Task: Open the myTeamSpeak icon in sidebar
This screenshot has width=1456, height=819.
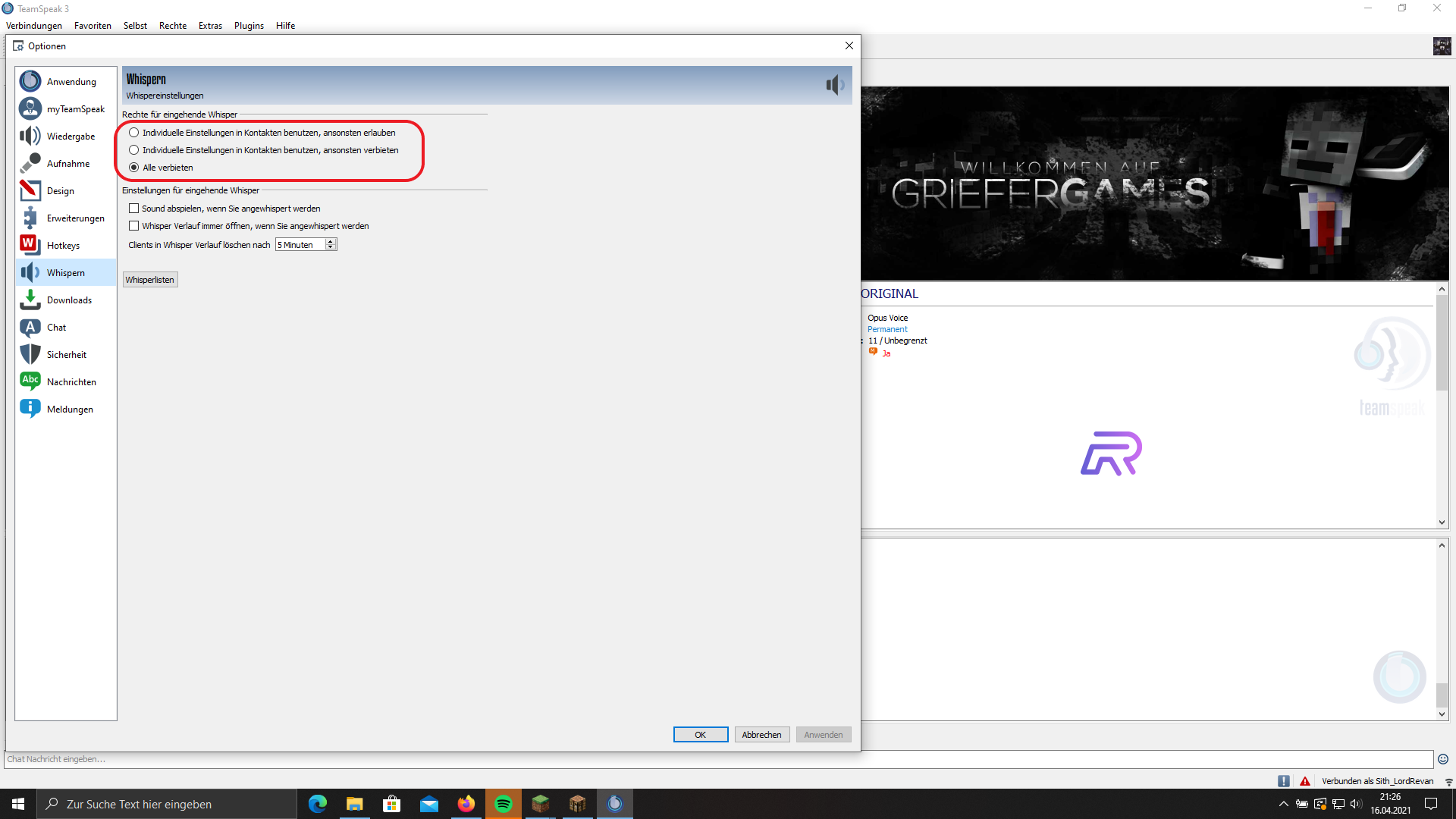Action: [30, 108]
